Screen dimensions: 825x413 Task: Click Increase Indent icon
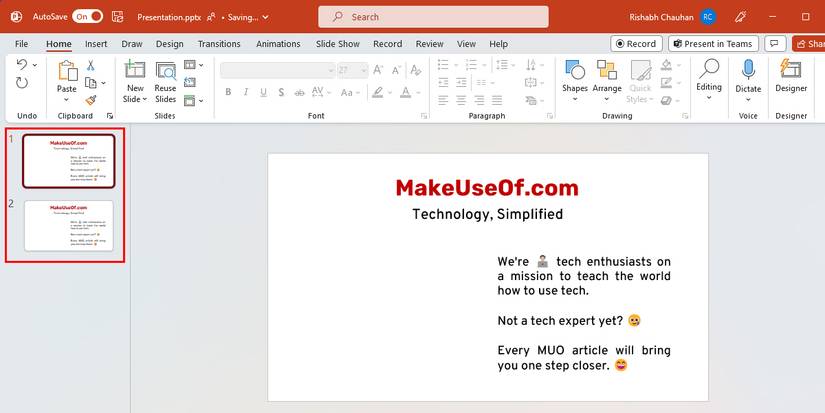461,83
